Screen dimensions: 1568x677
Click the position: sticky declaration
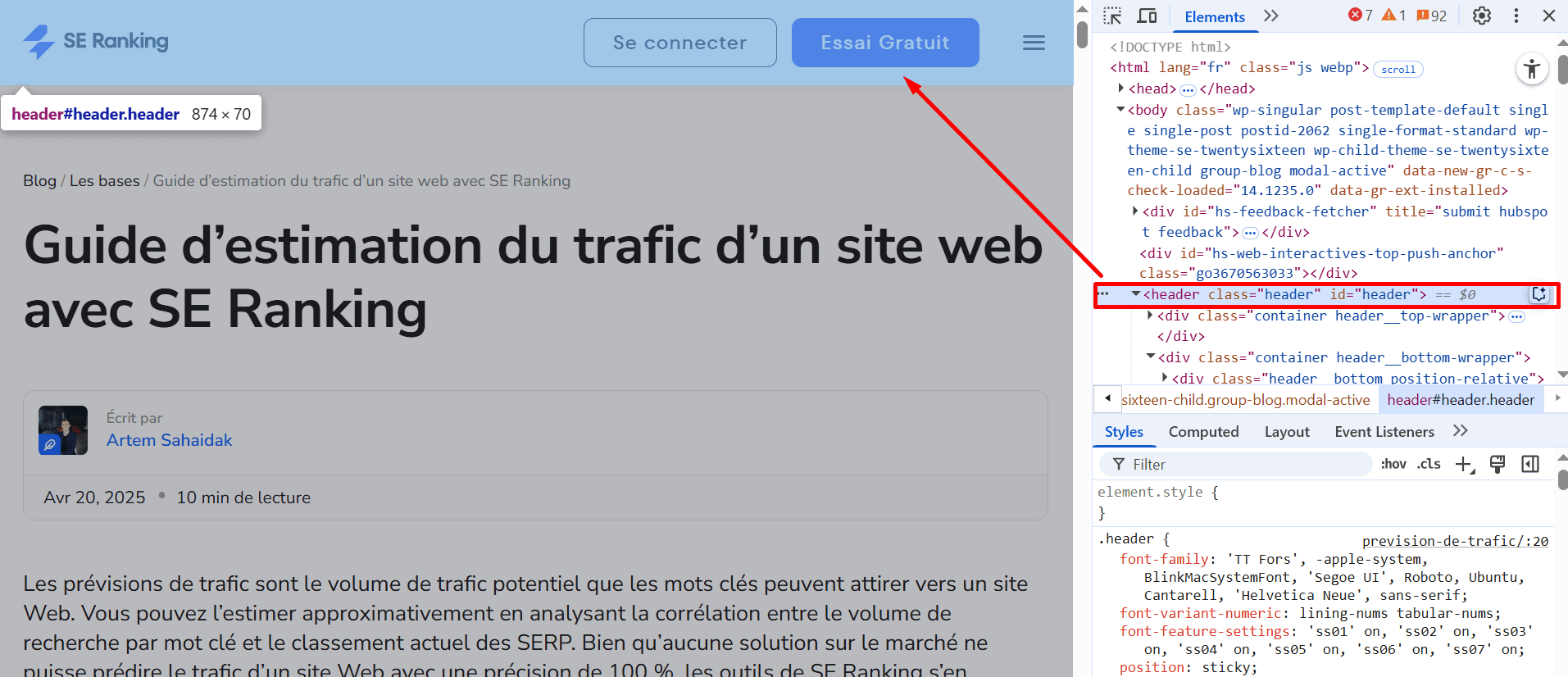[x=1188, y=667]
